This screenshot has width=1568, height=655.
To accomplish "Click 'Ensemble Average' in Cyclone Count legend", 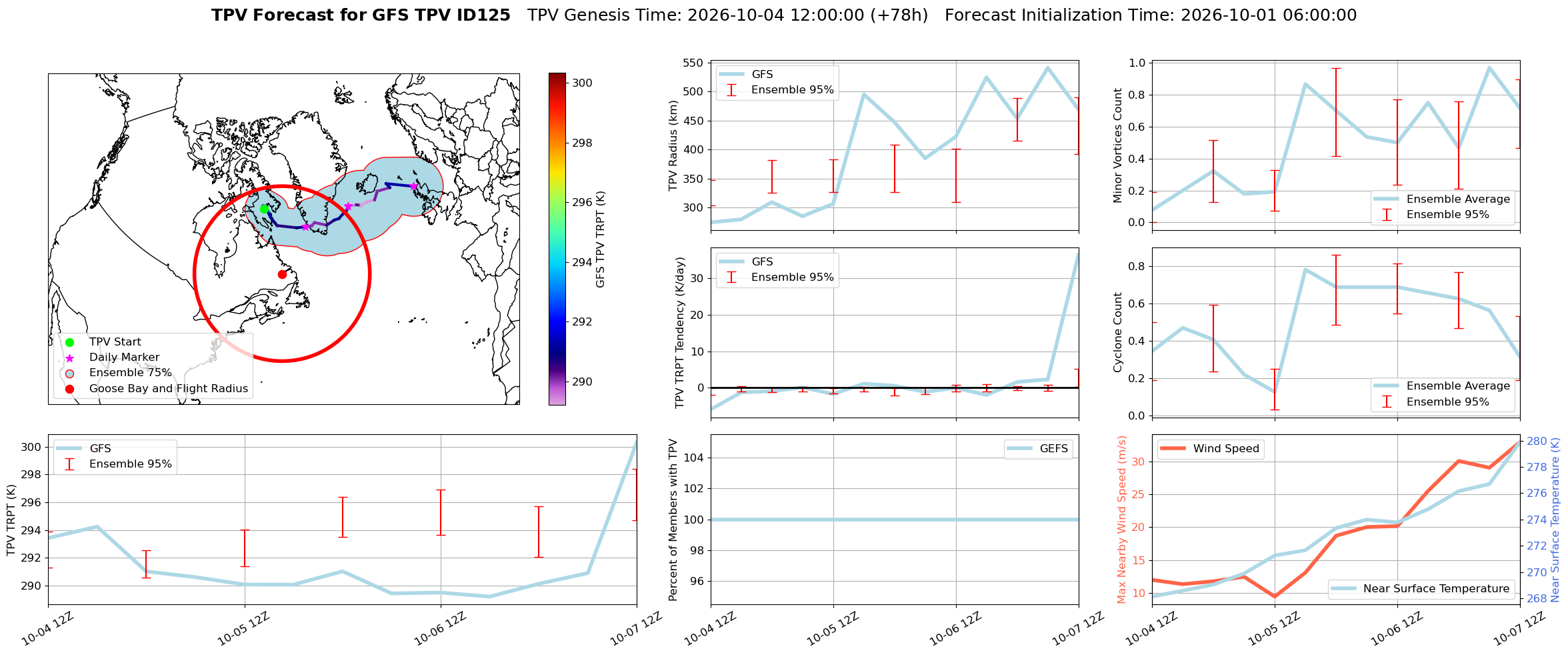I will pos(1458,386).
